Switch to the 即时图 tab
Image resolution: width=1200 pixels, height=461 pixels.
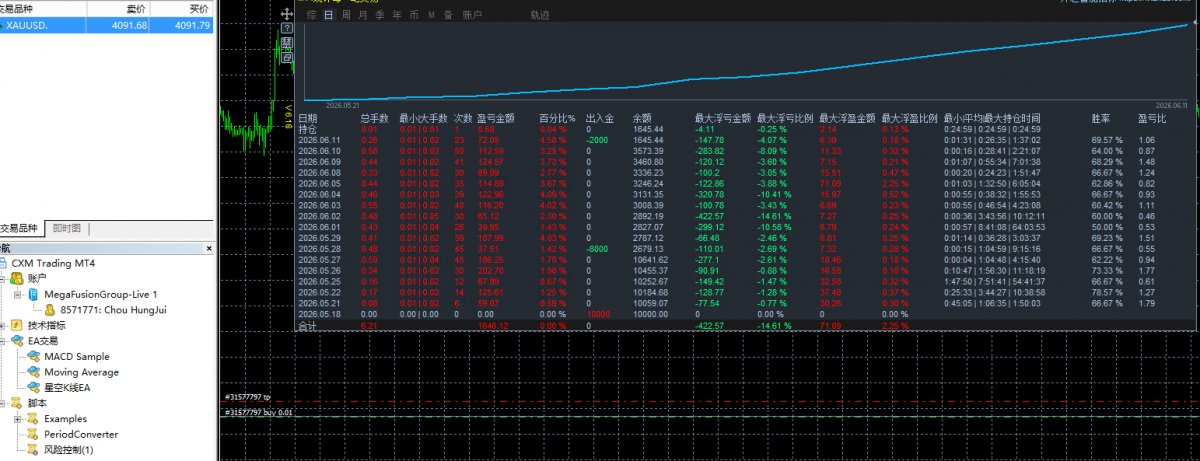(x=66, y=229)
